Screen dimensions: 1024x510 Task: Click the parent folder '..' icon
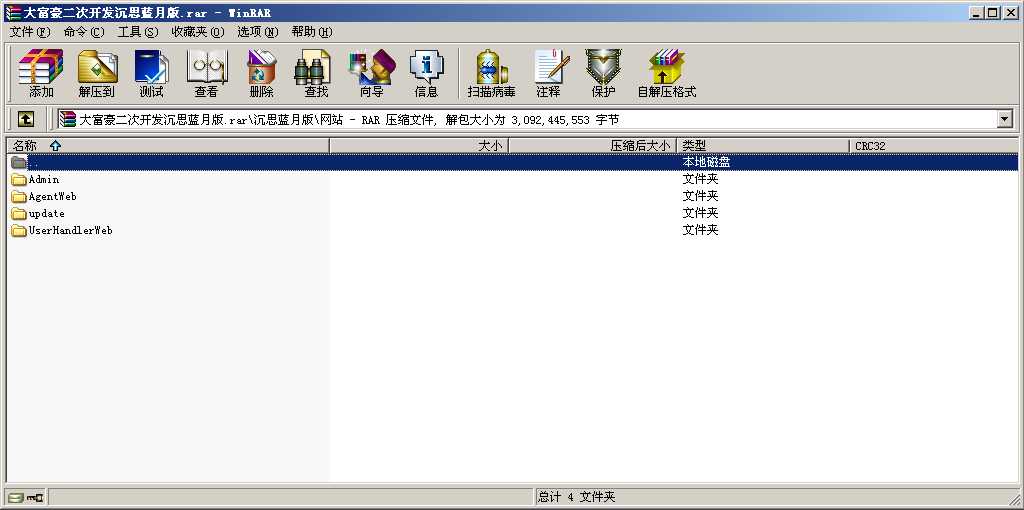[x=18, y=162]
